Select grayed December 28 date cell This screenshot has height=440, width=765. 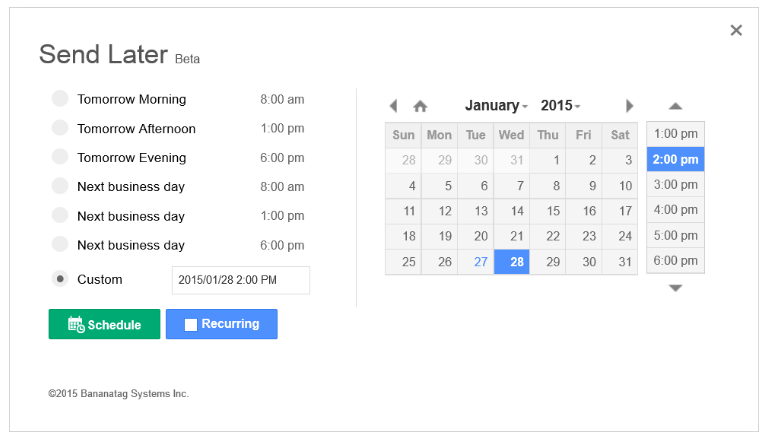click(403, 160)
